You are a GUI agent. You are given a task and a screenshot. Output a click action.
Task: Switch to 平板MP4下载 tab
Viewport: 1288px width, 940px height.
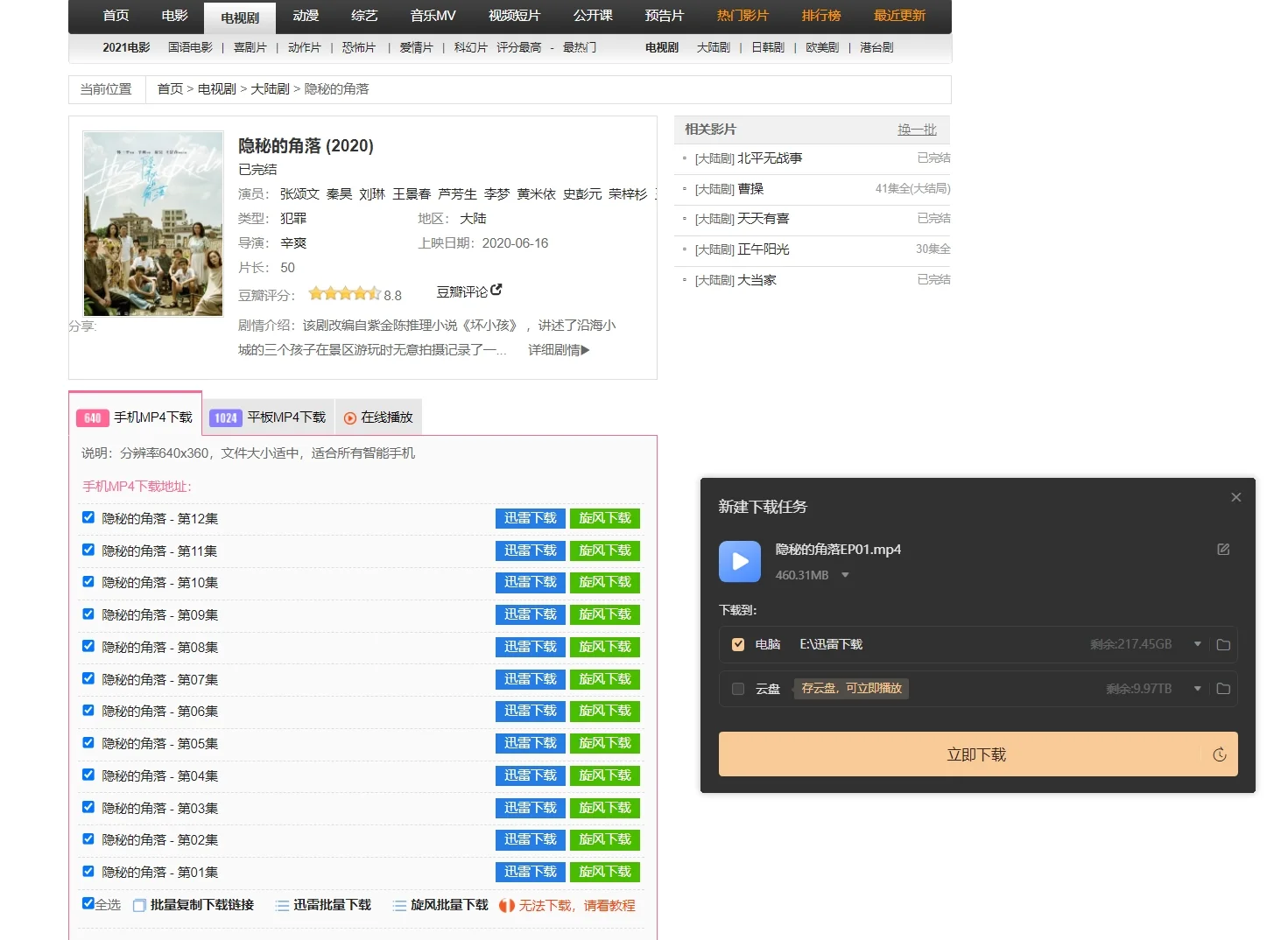(270, 417)
